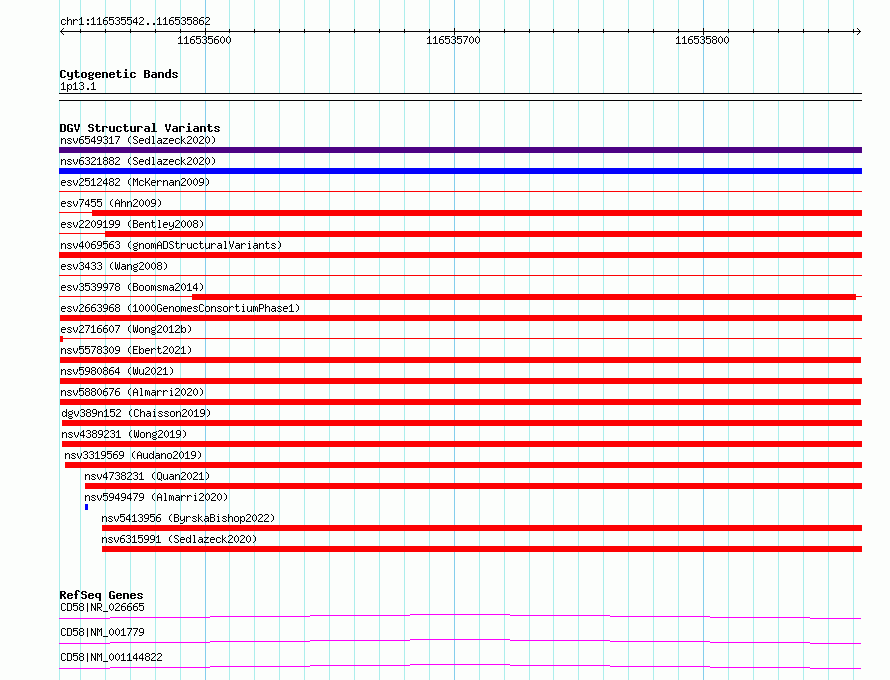Image resolution: width=890 pixels, height=680 pixels.
Task: Select the dark purple nsv6549317 variant bar
Action: pyautogui.click(x=460, y=150)
